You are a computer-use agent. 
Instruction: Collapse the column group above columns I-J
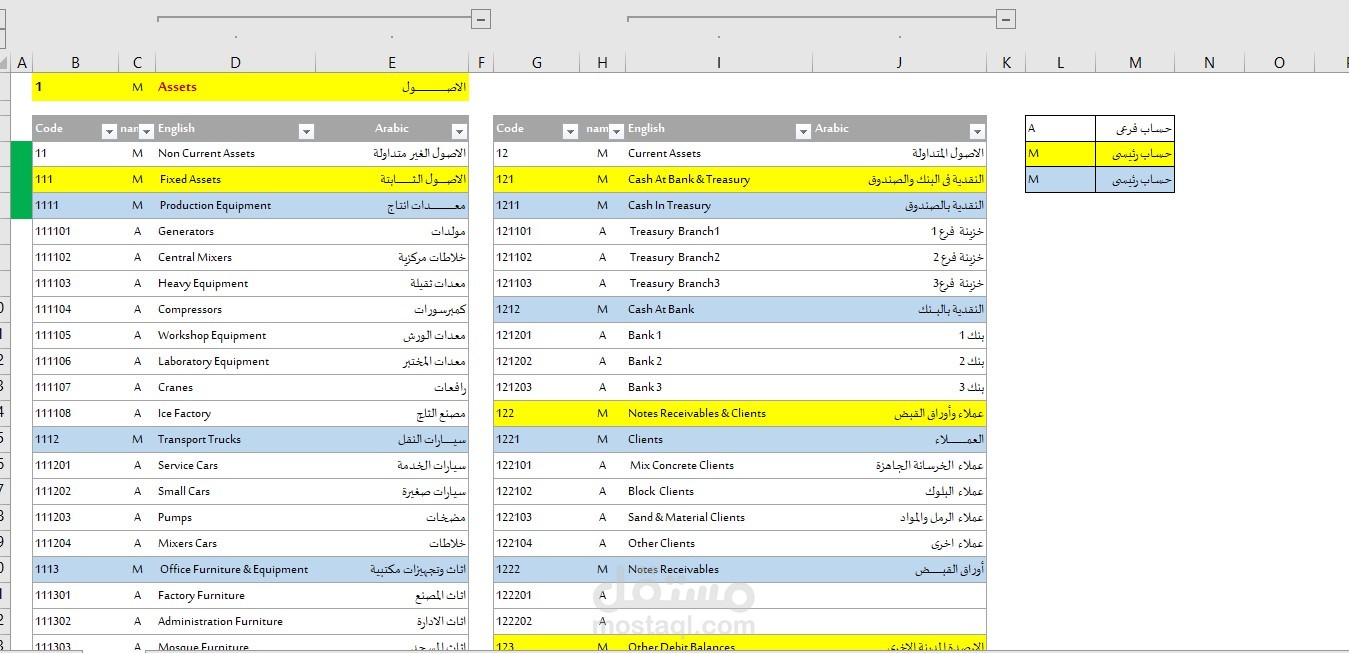tap(1006, 19)
